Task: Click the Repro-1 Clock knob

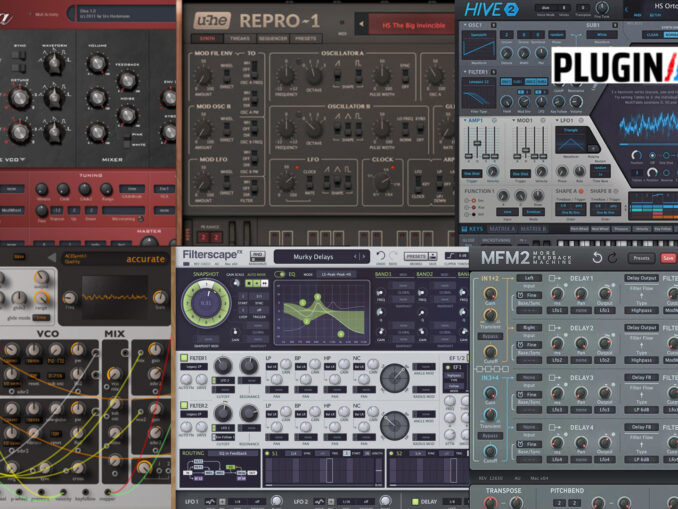Action: tap(382, 181)
